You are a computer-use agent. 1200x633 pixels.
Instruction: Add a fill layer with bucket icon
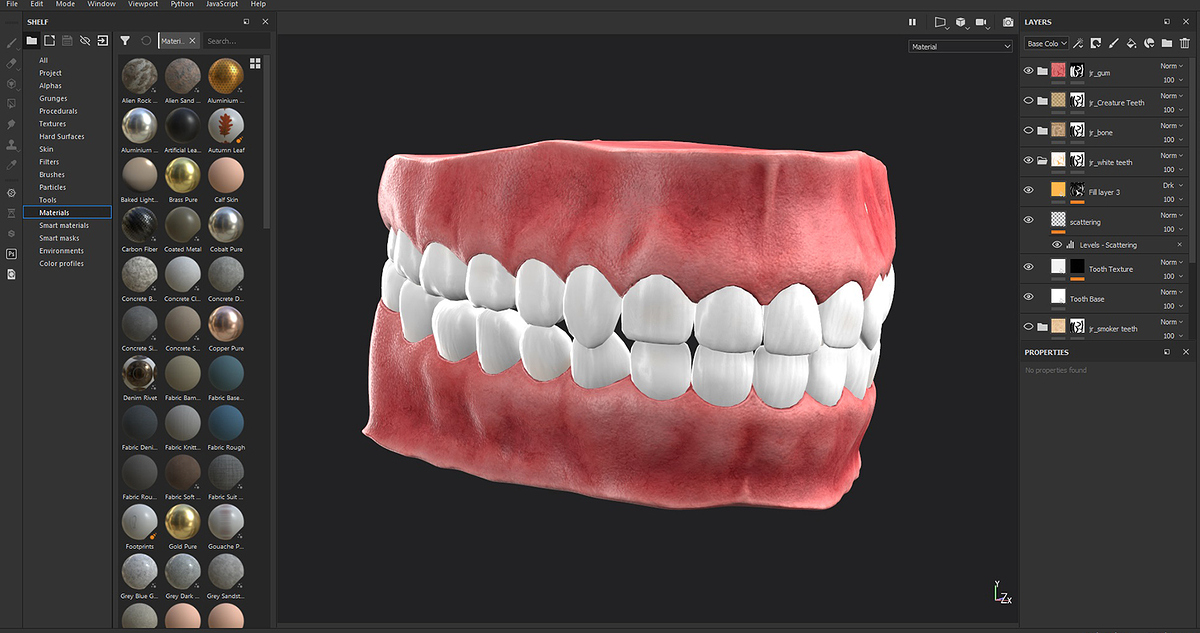1131,43
